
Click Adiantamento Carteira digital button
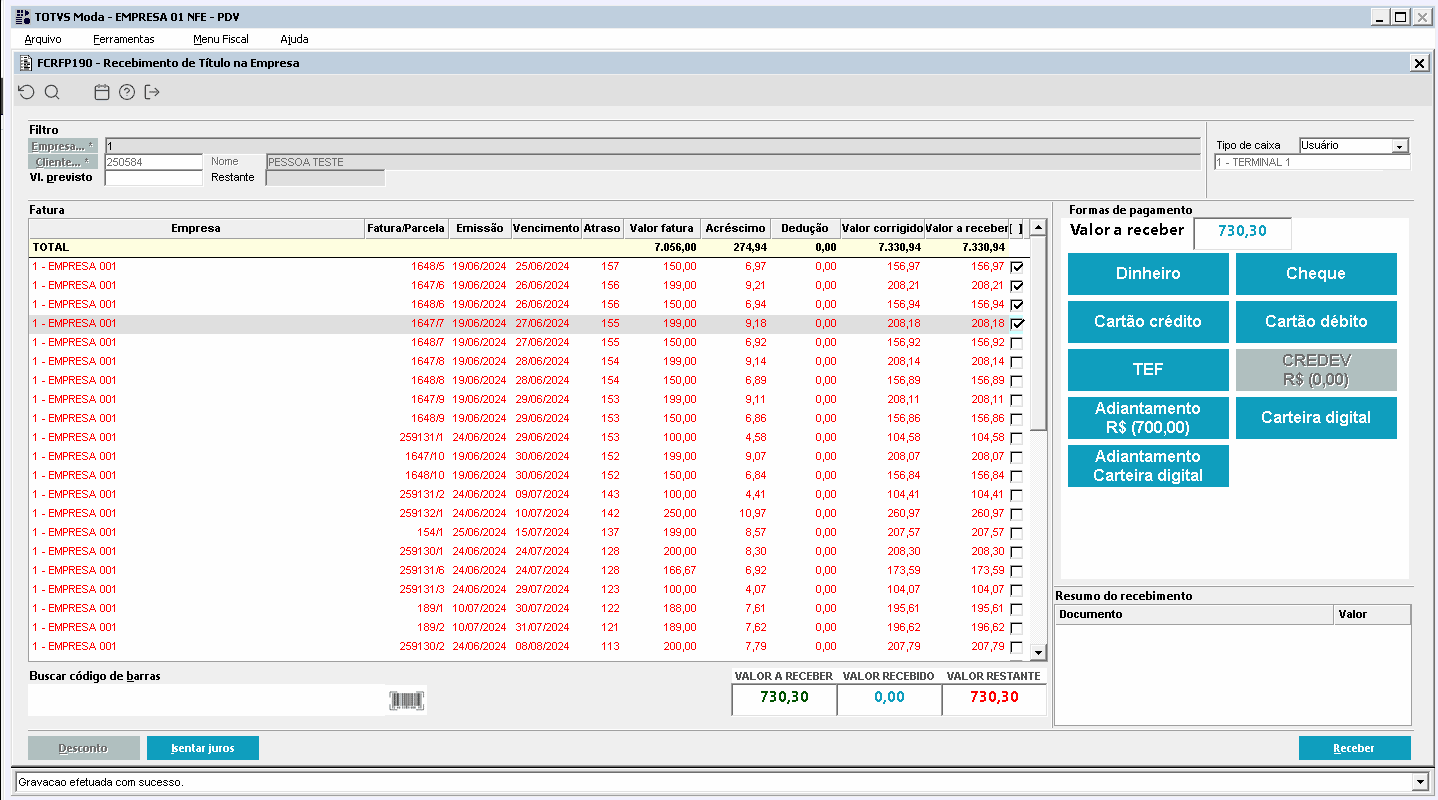pyautogui.click(x=1148, y=466)
